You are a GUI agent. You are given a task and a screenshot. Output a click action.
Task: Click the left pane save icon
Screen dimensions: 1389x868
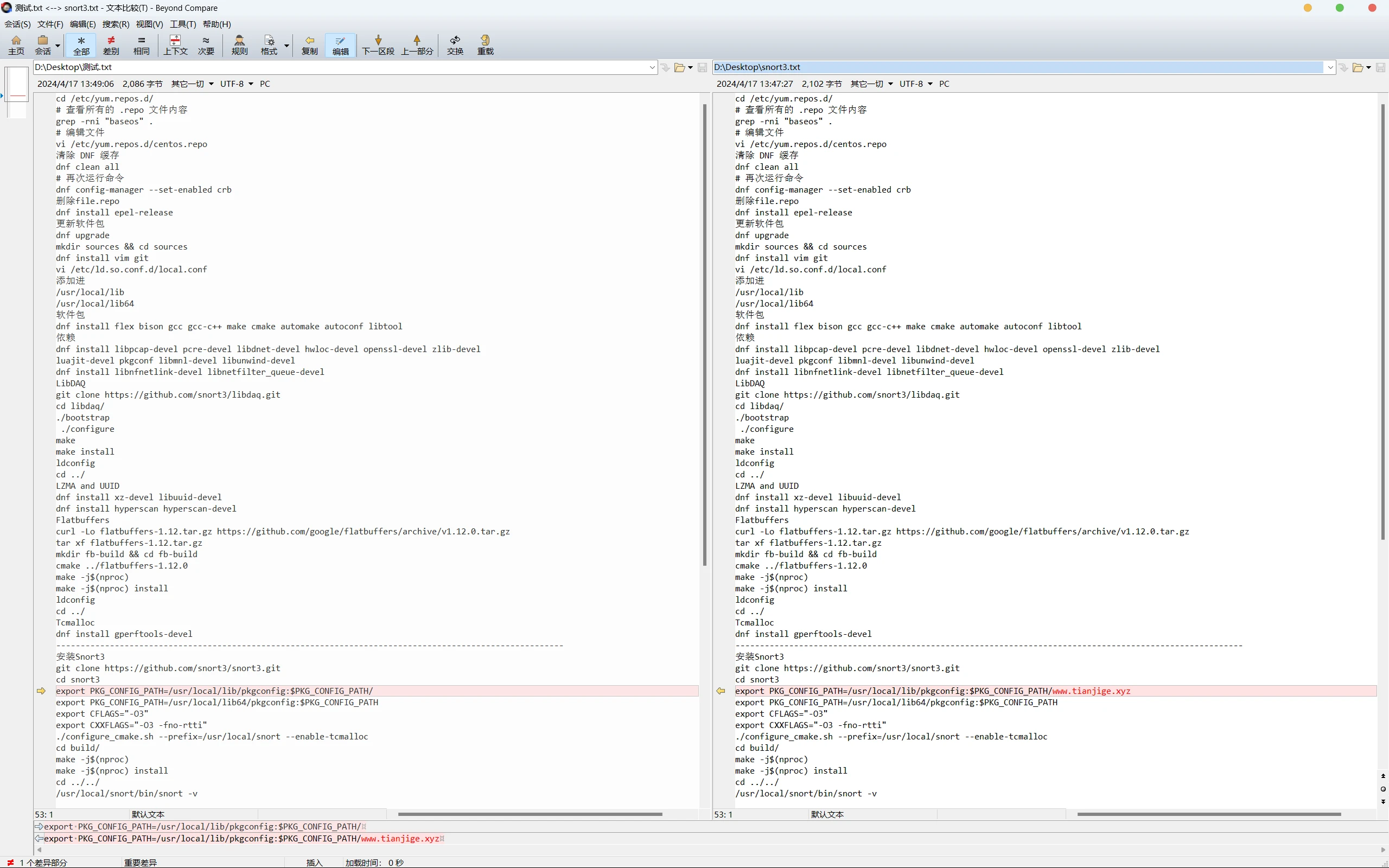pyautogui.click(x=703, y=68)
